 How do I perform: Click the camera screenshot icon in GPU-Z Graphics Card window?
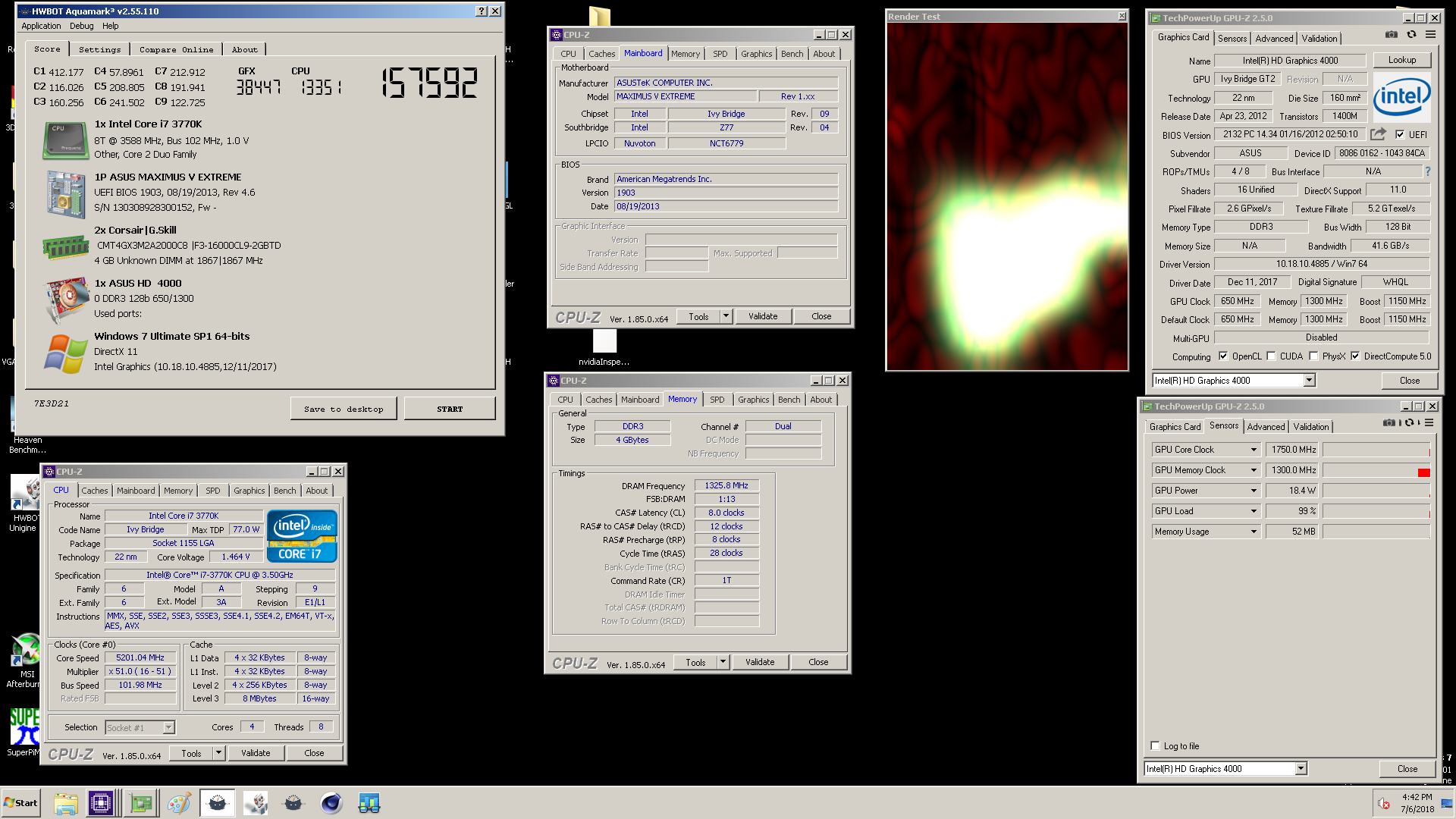[1391, 35]
